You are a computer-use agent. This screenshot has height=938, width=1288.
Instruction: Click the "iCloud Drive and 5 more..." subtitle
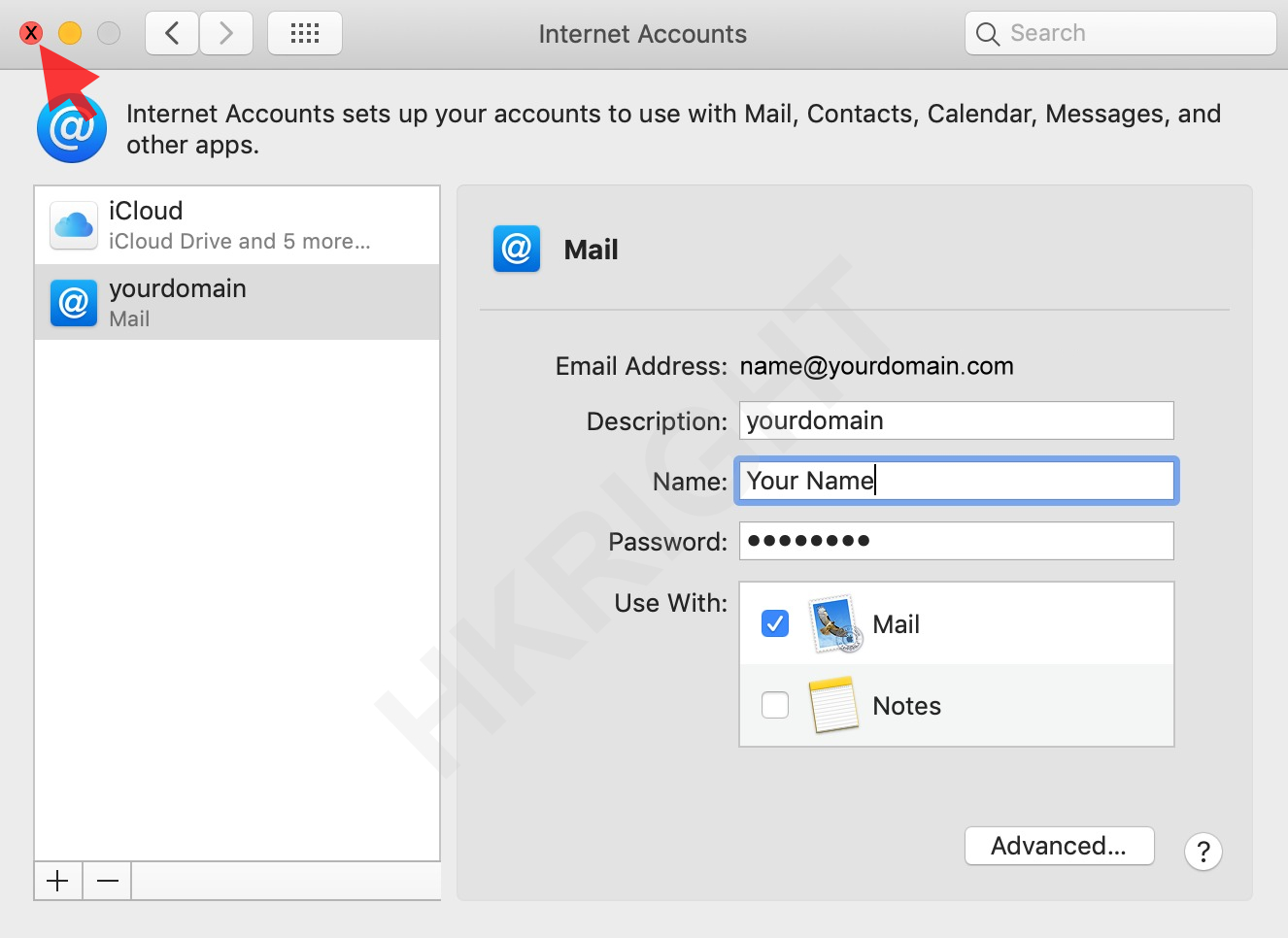(x=240, y=241)
